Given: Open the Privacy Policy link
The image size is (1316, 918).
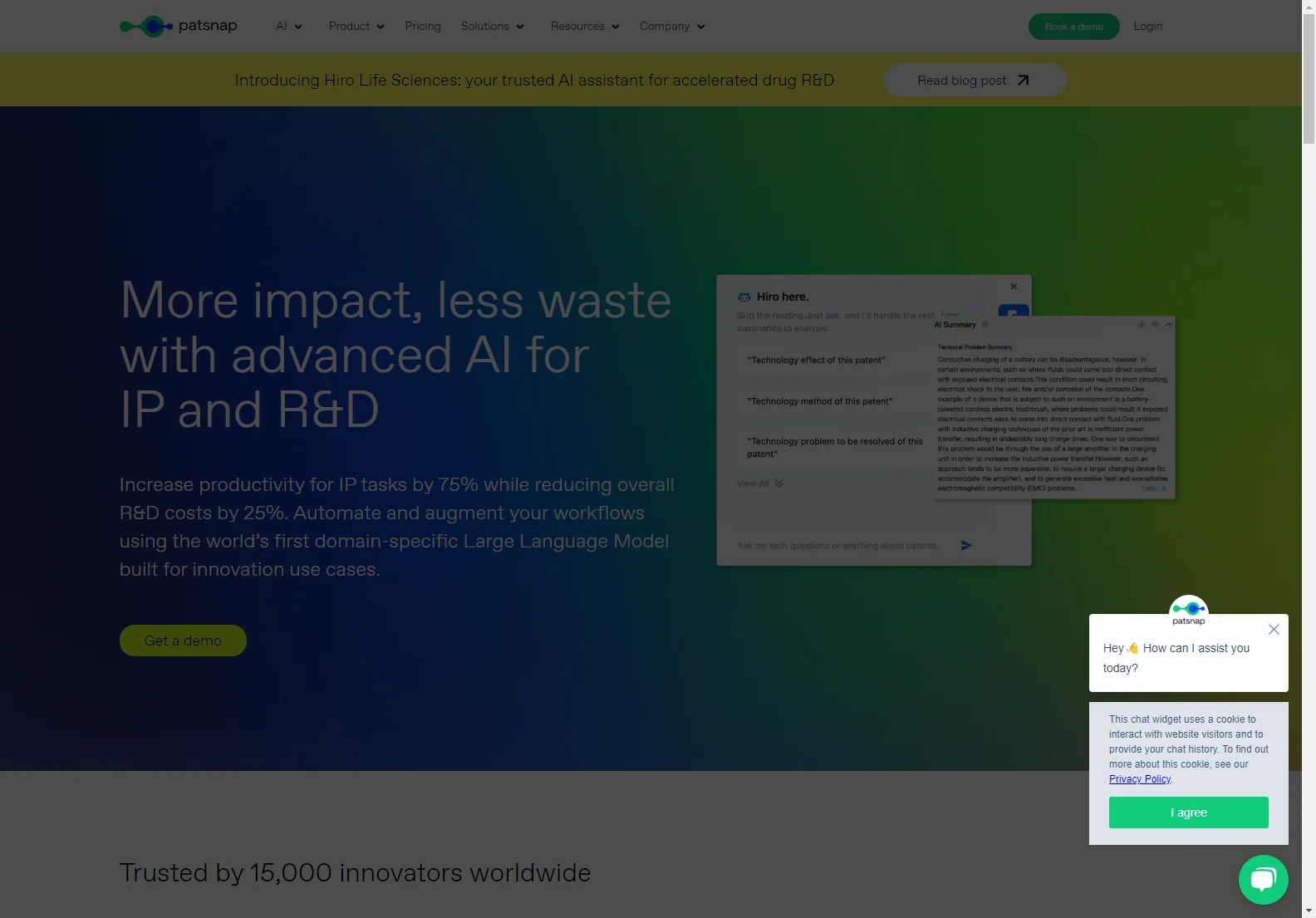Looking at the screenshot, I should 1140,779.
